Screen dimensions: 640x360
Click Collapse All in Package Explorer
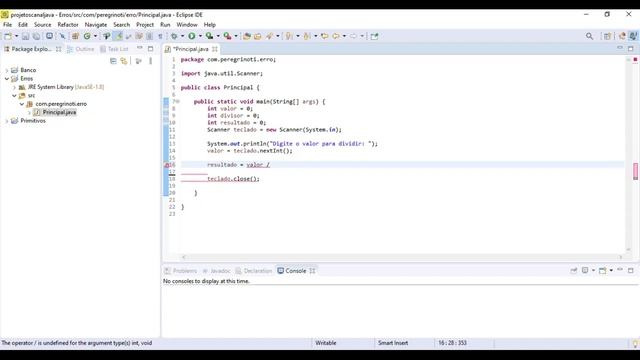(x=113, y=61)
